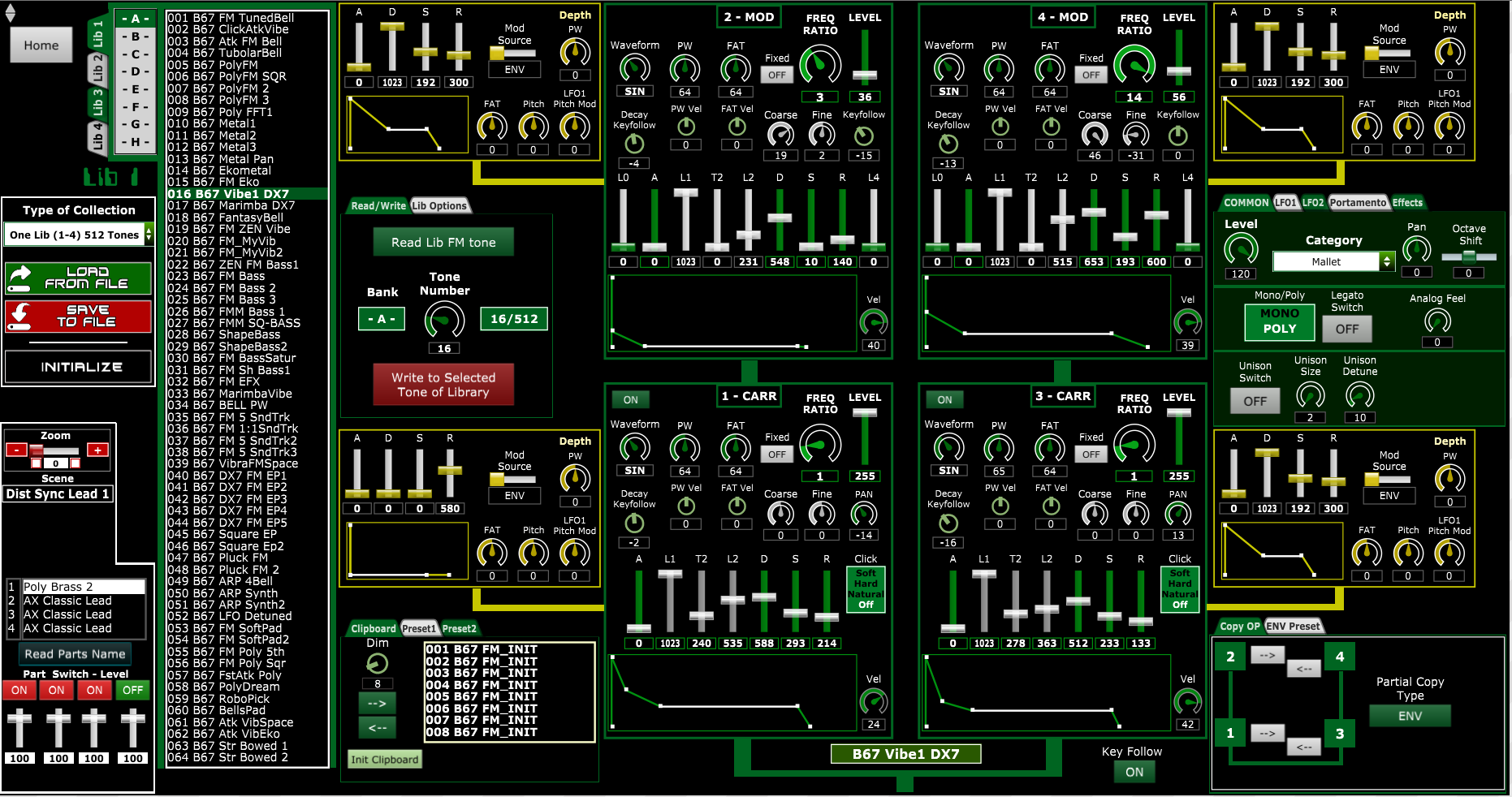Open the Bank A selector

(381, 319)
